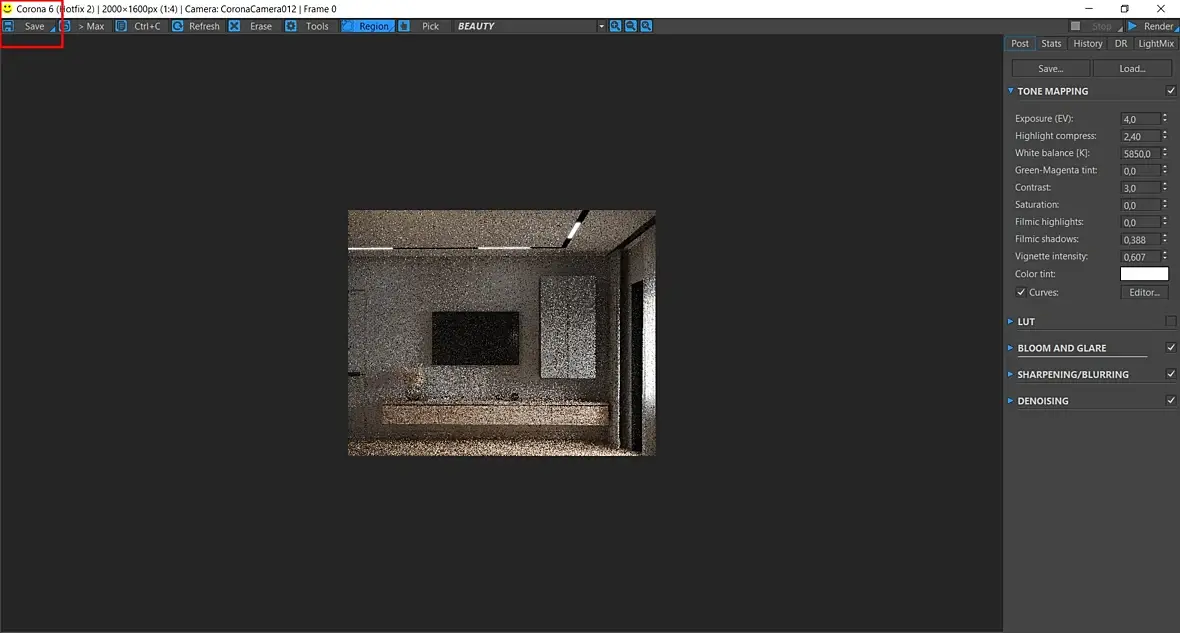The width and height of the screenshot is (1180, 633).
Task: Click the Erase X icon
Action: [235, 26]
